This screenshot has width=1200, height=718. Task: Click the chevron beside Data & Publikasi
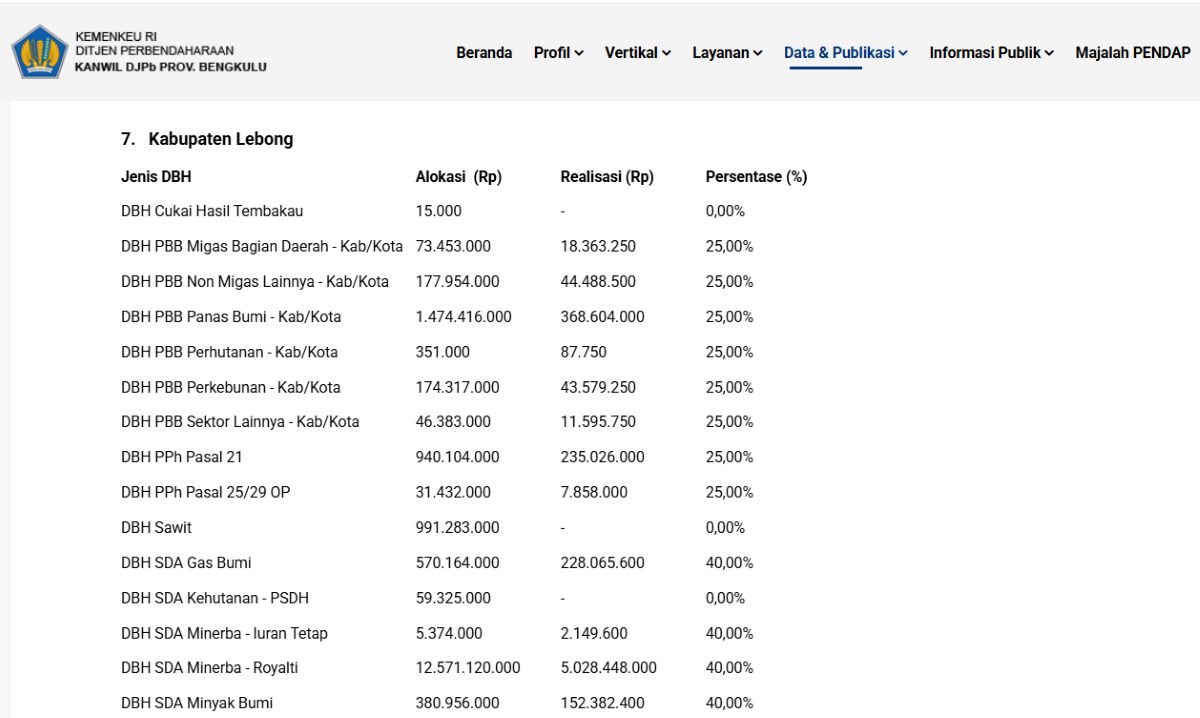(x=903, y=54)
